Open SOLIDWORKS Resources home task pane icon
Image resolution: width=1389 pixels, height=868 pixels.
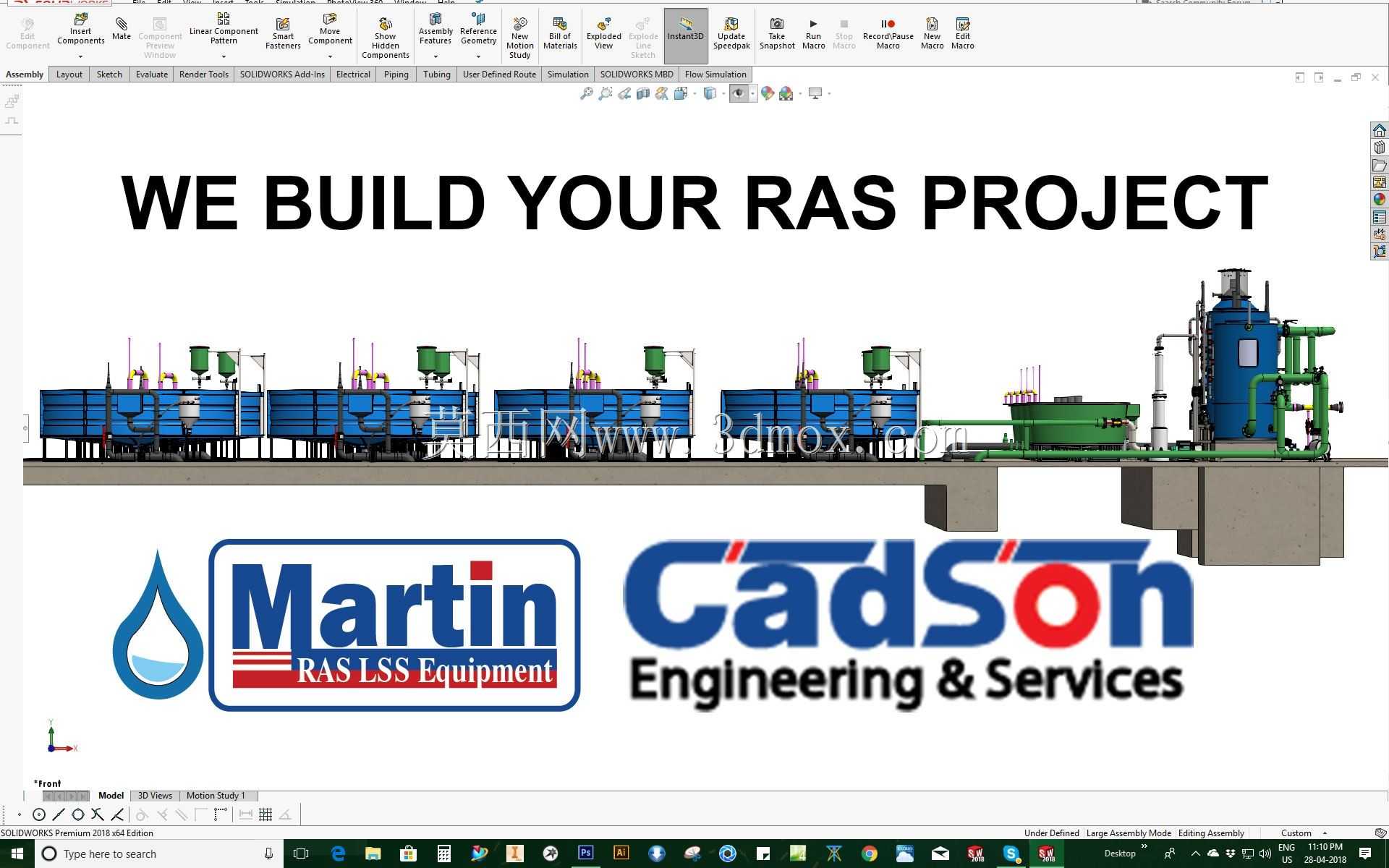pyautogui.click(x=1379, y=130)
